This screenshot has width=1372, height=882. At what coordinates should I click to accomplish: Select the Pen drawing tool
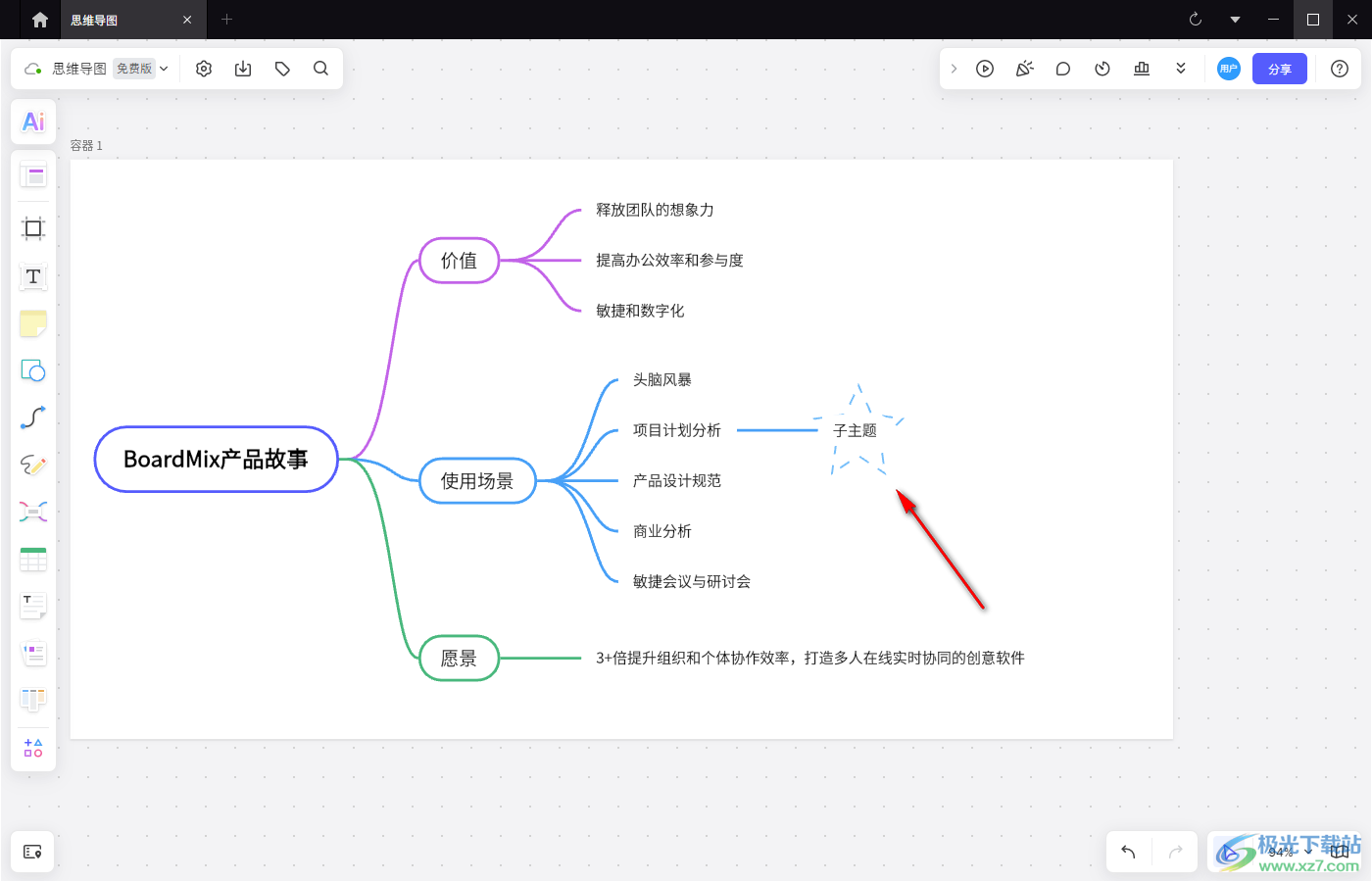pos(33,465)
